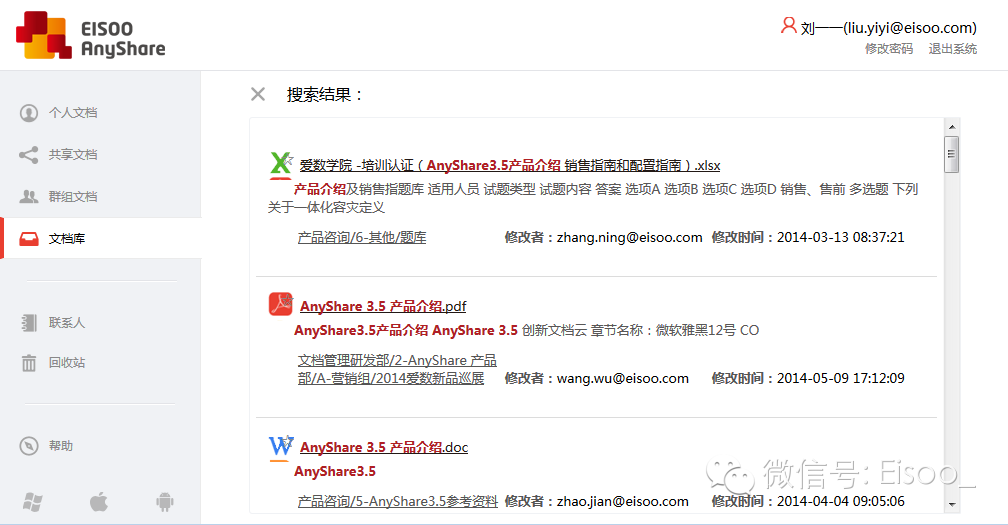Click the Android client icon

[165, 502]
